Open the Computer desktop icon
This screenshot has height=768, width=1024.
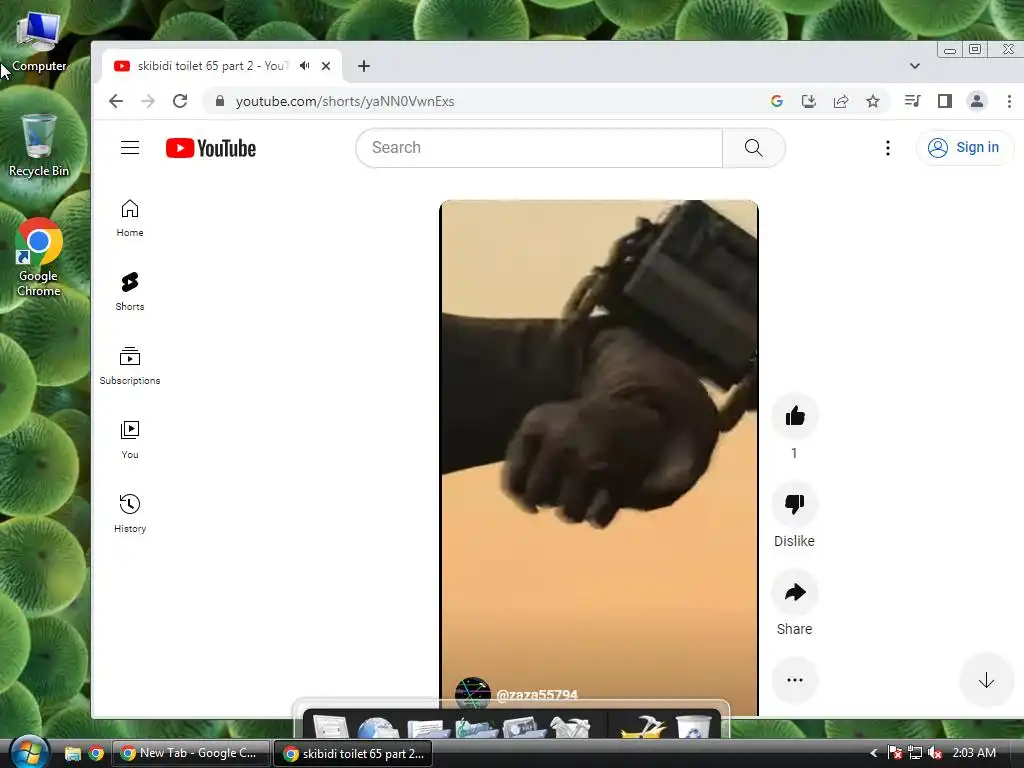coord(39,41)
